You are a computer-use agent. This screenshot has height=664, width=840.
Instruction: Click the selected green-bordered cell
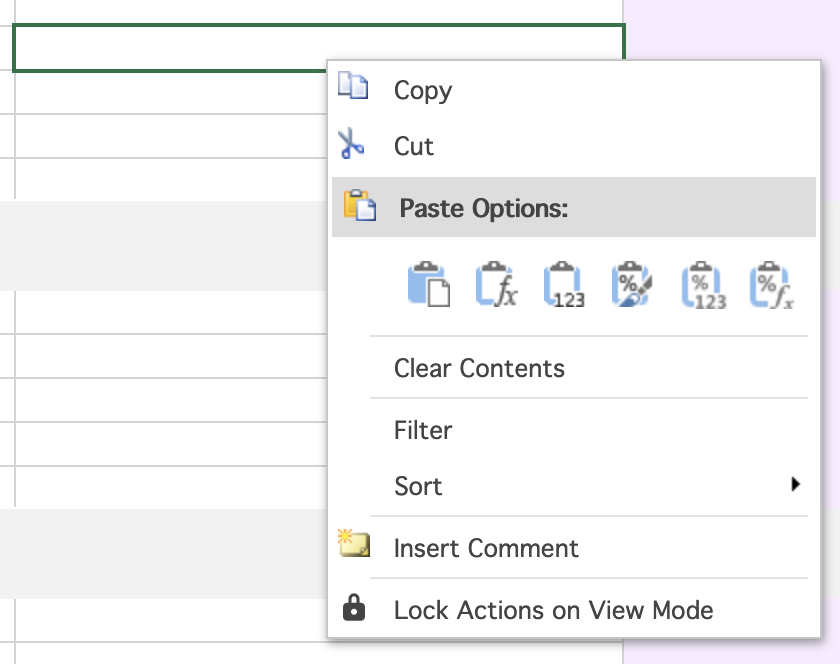pyautogui.click(x=170, y=48)
